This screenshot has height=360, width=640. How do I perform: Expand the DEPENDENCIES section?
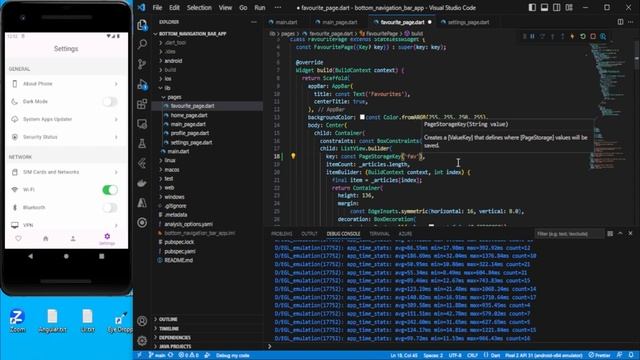(174, 338)
